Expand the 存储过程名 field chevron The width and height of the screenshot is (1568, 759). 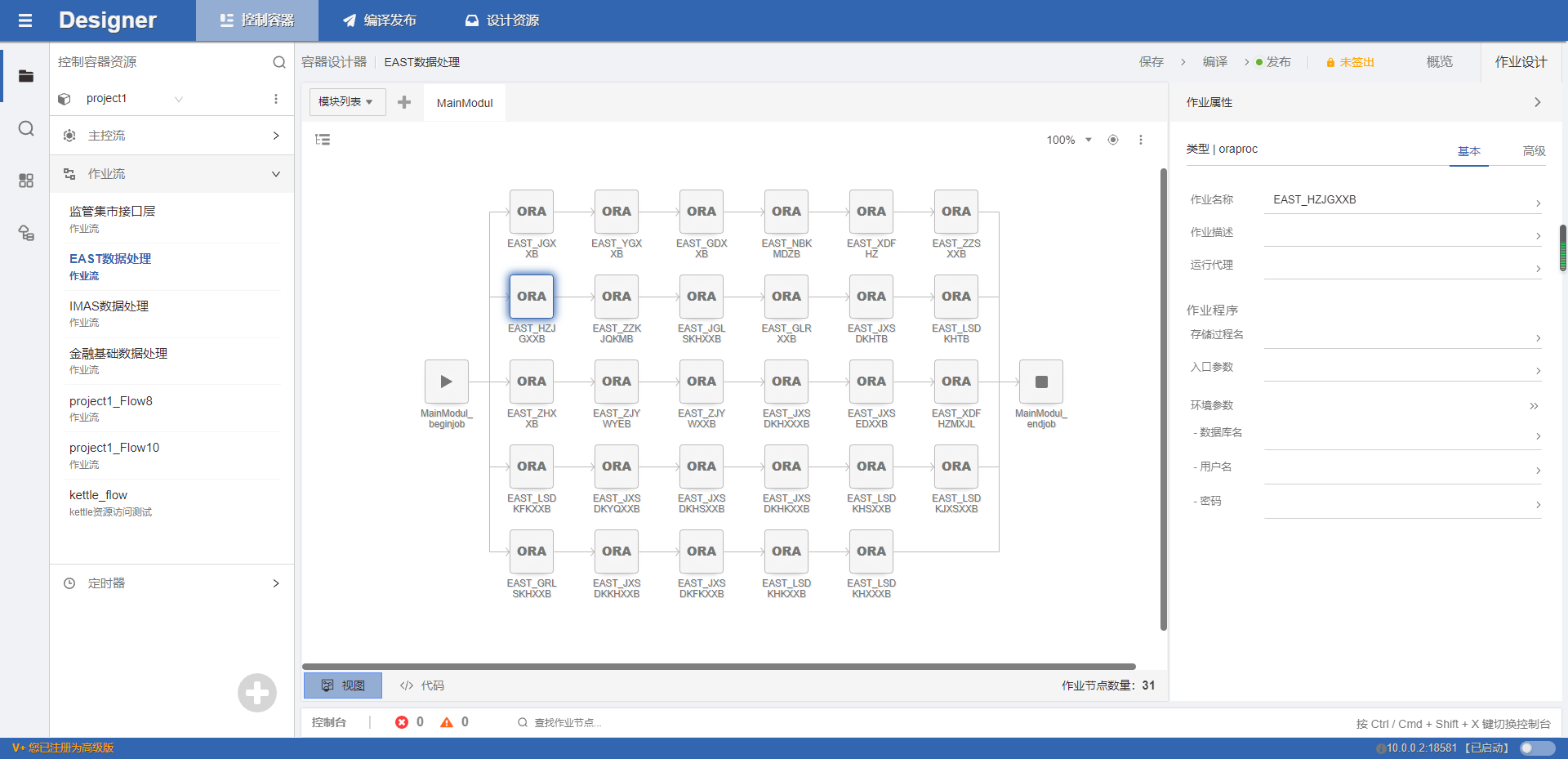click(x=1538, y=338)
